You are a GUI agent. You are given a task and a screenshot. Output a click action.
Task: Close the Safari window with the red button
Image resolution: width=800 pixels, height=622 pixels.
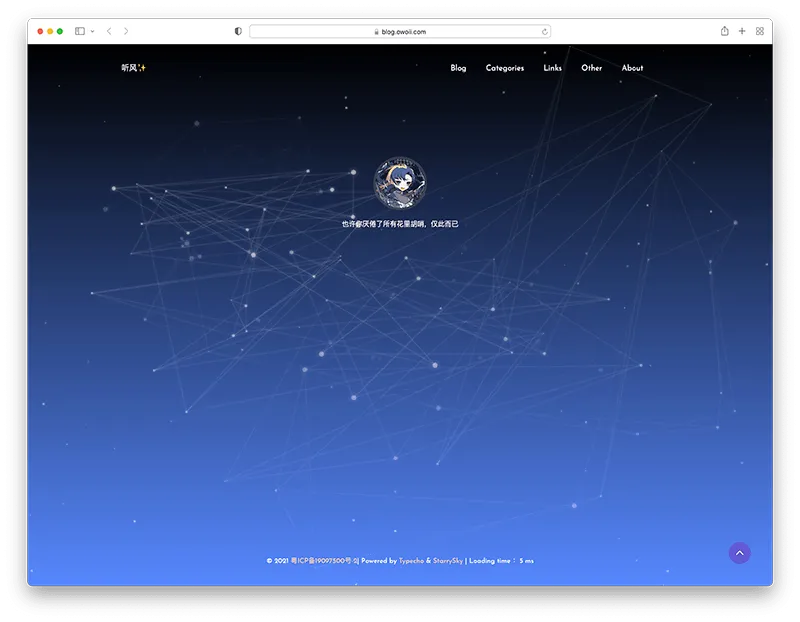tap(40, 32)
